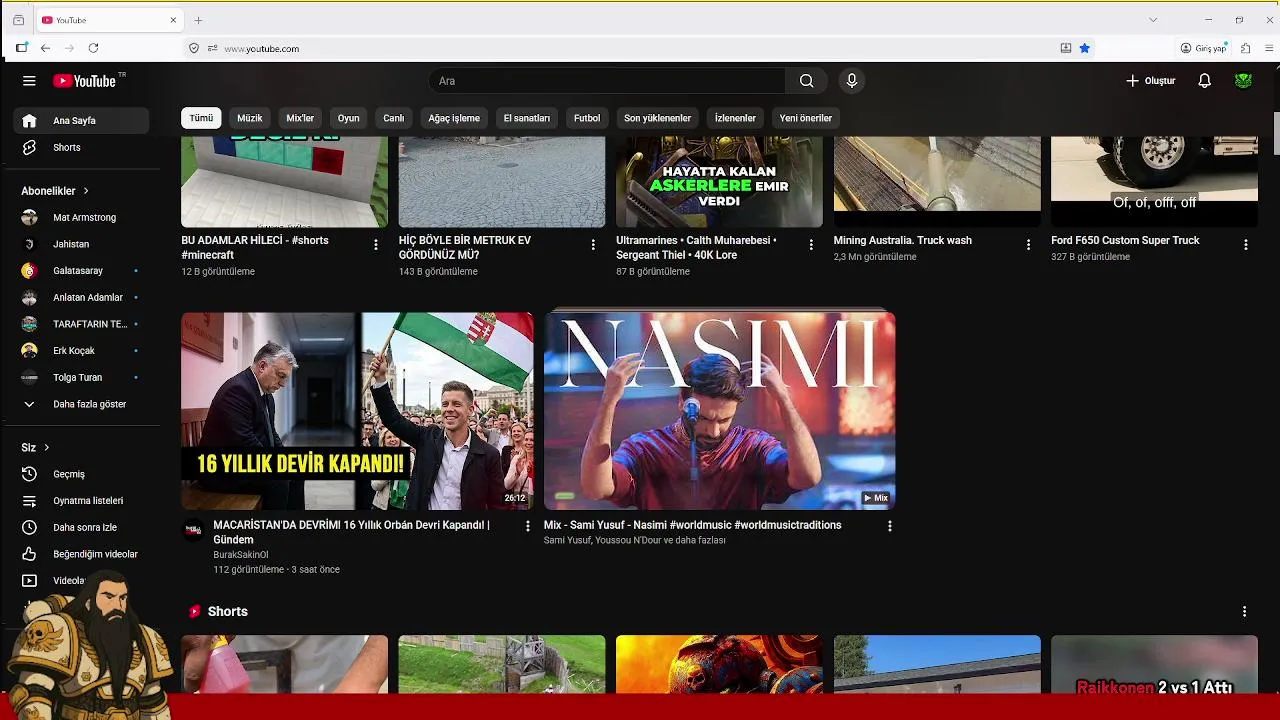Open options for Ultramarines Calth video
Viewport: 1280px width, 720px height.
click(x=811, y=245)
